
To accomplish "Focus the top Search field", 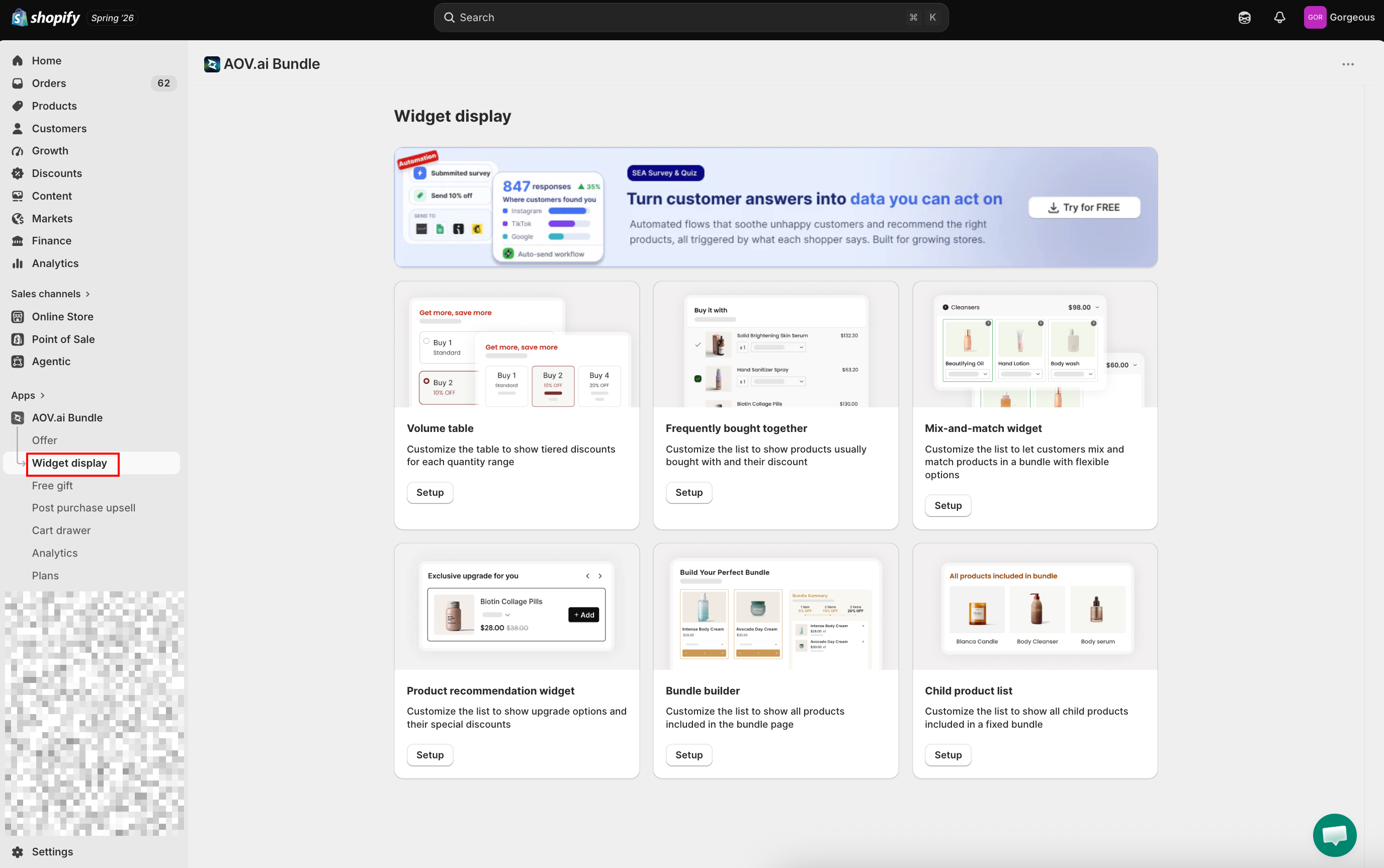I will pyautogui.click(x=691, y=18).
